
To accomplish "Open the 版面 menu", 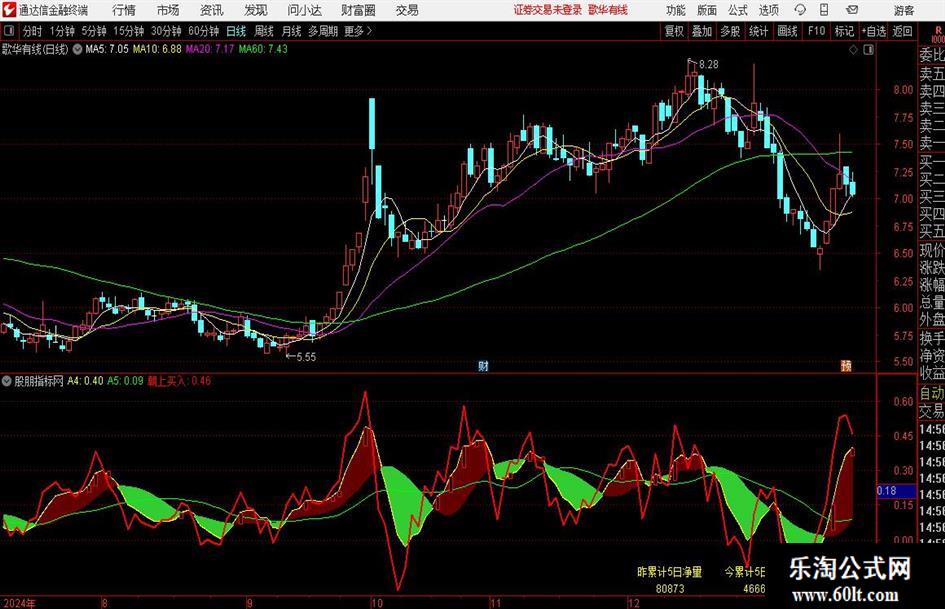I will [706, 10].
